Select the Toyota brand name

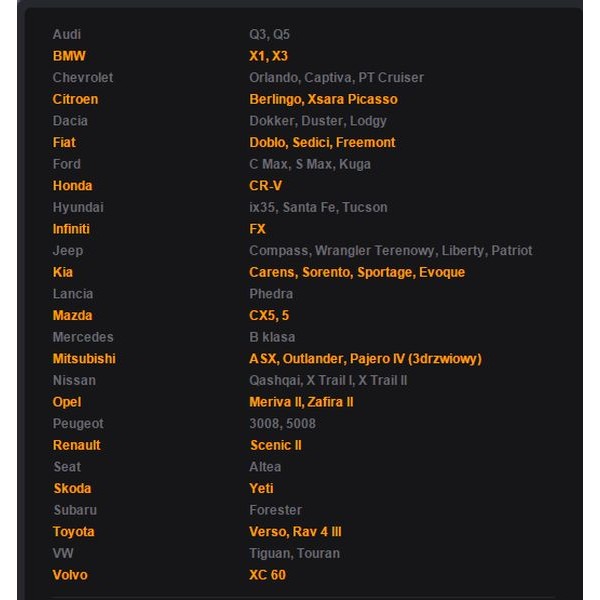[x=73, y=532]
